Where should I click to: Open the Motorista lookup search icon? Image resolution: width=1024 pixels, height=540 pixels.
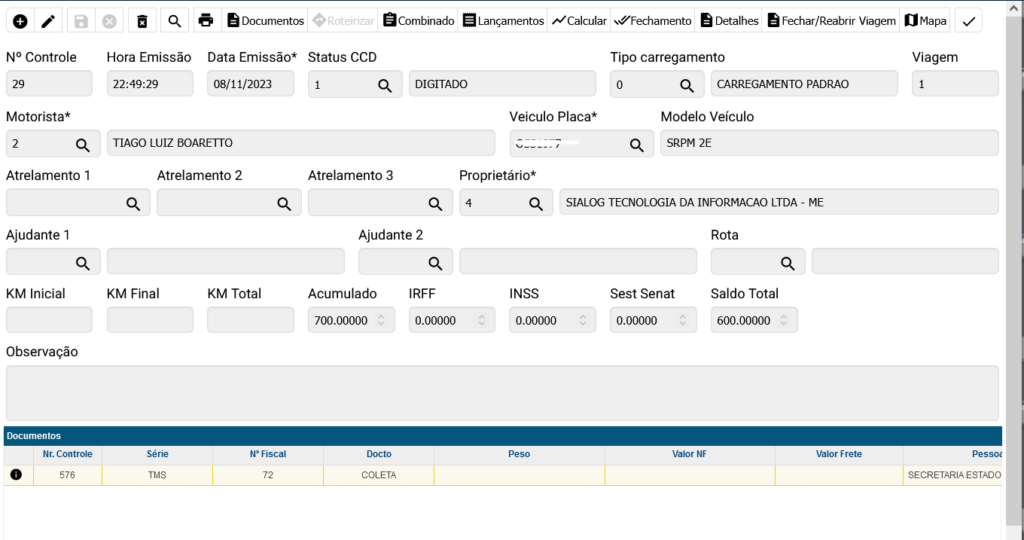tap(83, 145)
